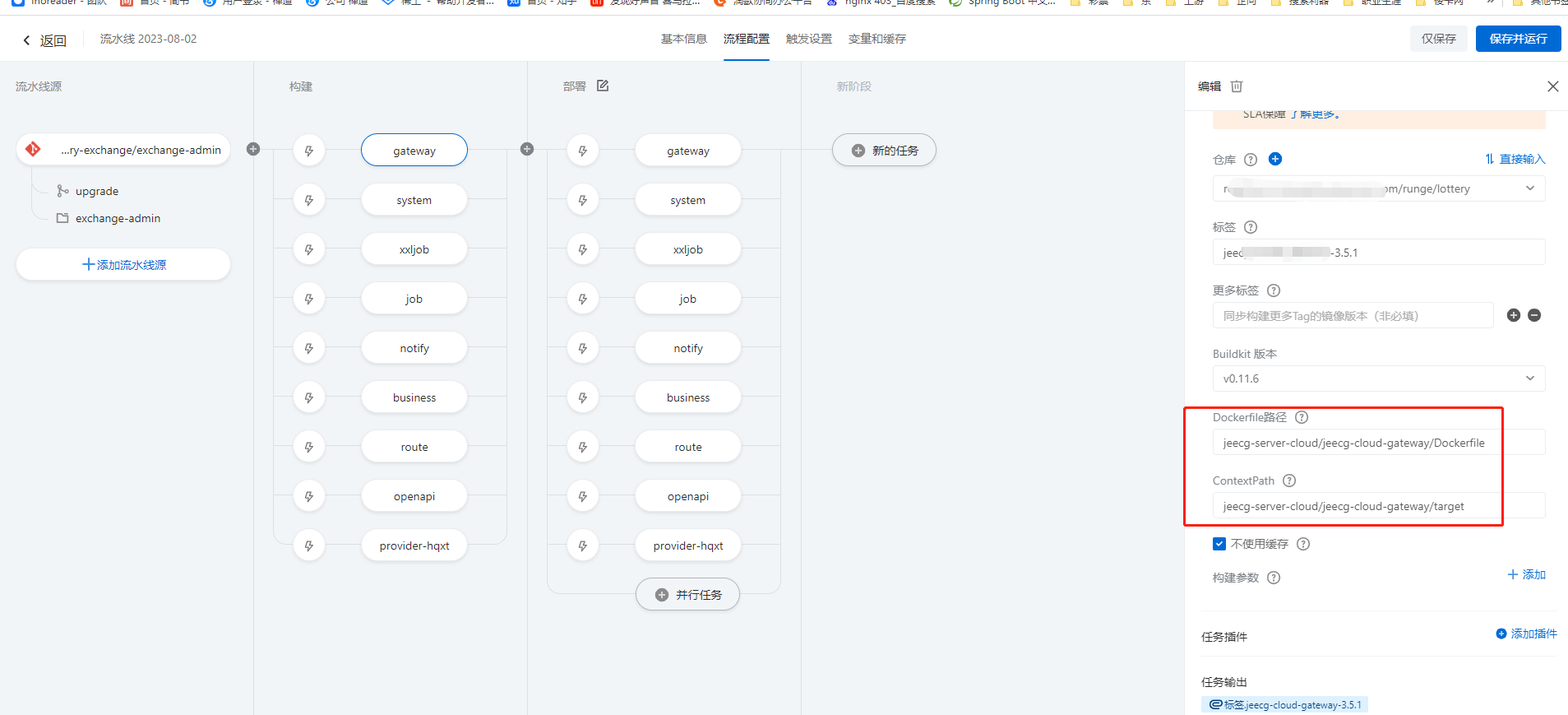The image size is (1568, 715).
Task: Click the 添加插件 link
Action: tap(1526, 634)
